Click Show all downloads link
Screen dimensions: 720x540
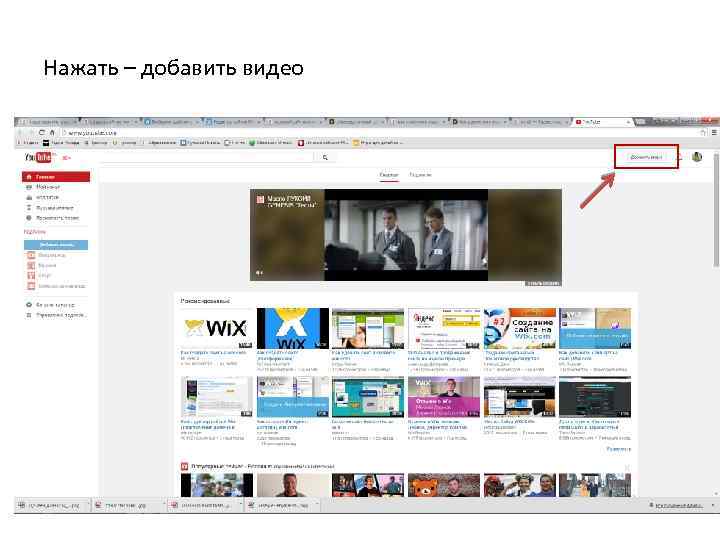(676, 506)
